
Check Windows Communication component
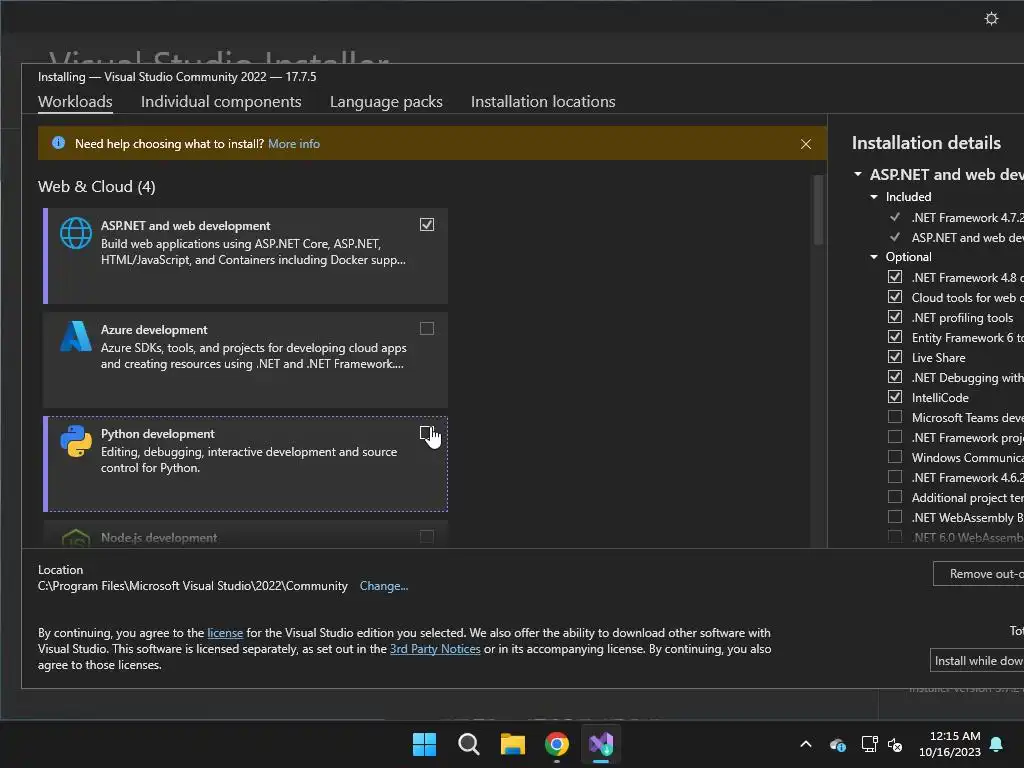(895, 457)
